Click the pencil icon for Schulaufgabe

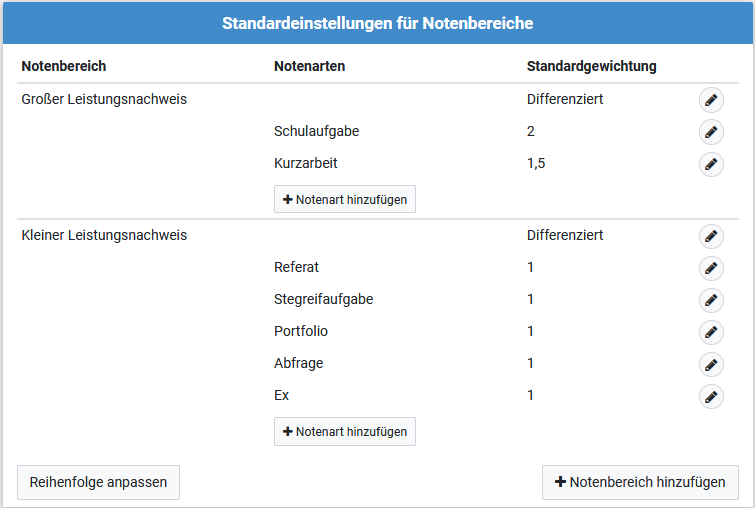click(711, 132)
